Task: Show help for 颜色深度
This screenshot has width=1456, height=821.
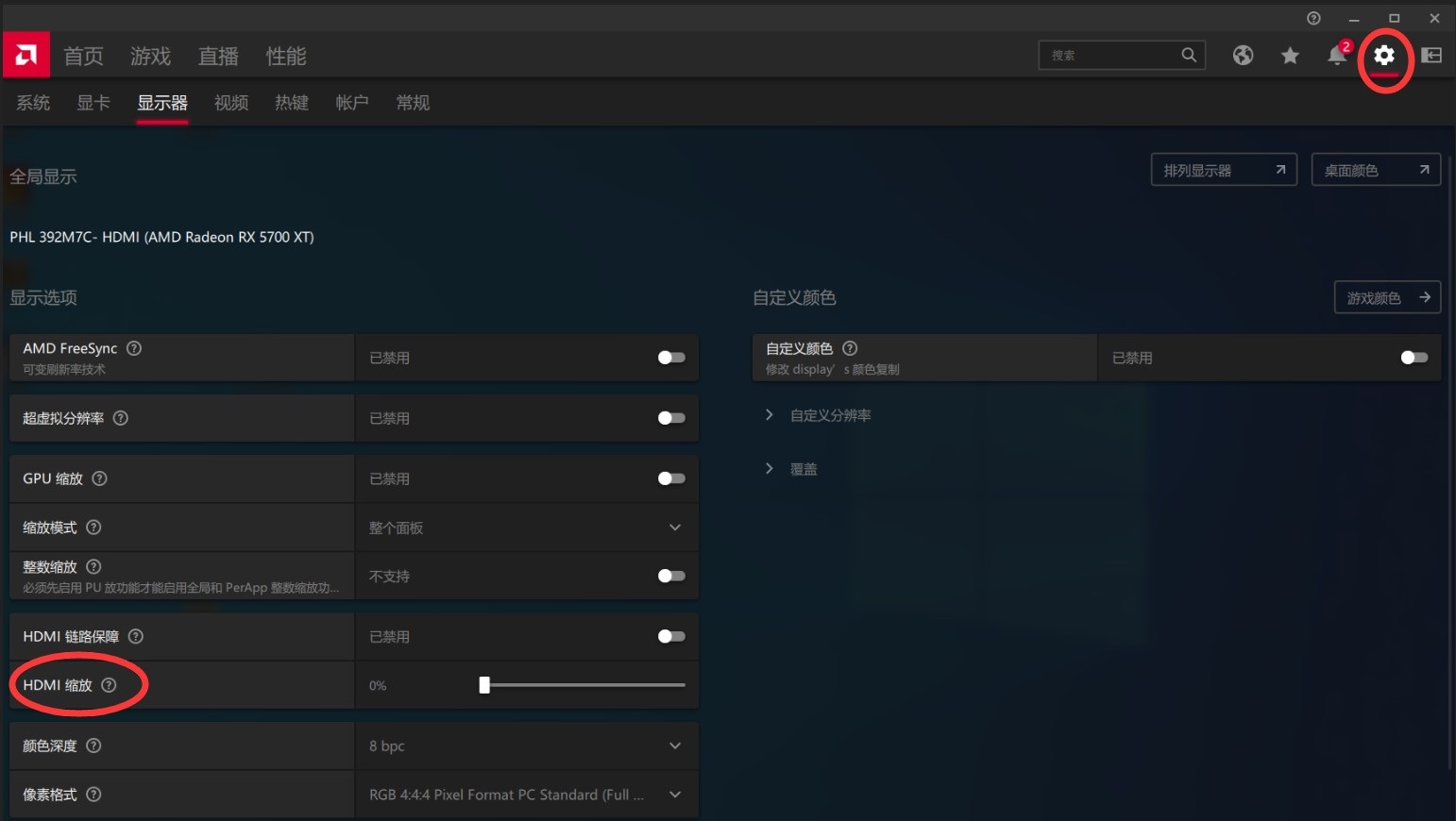Action: (x=93, y=746)
